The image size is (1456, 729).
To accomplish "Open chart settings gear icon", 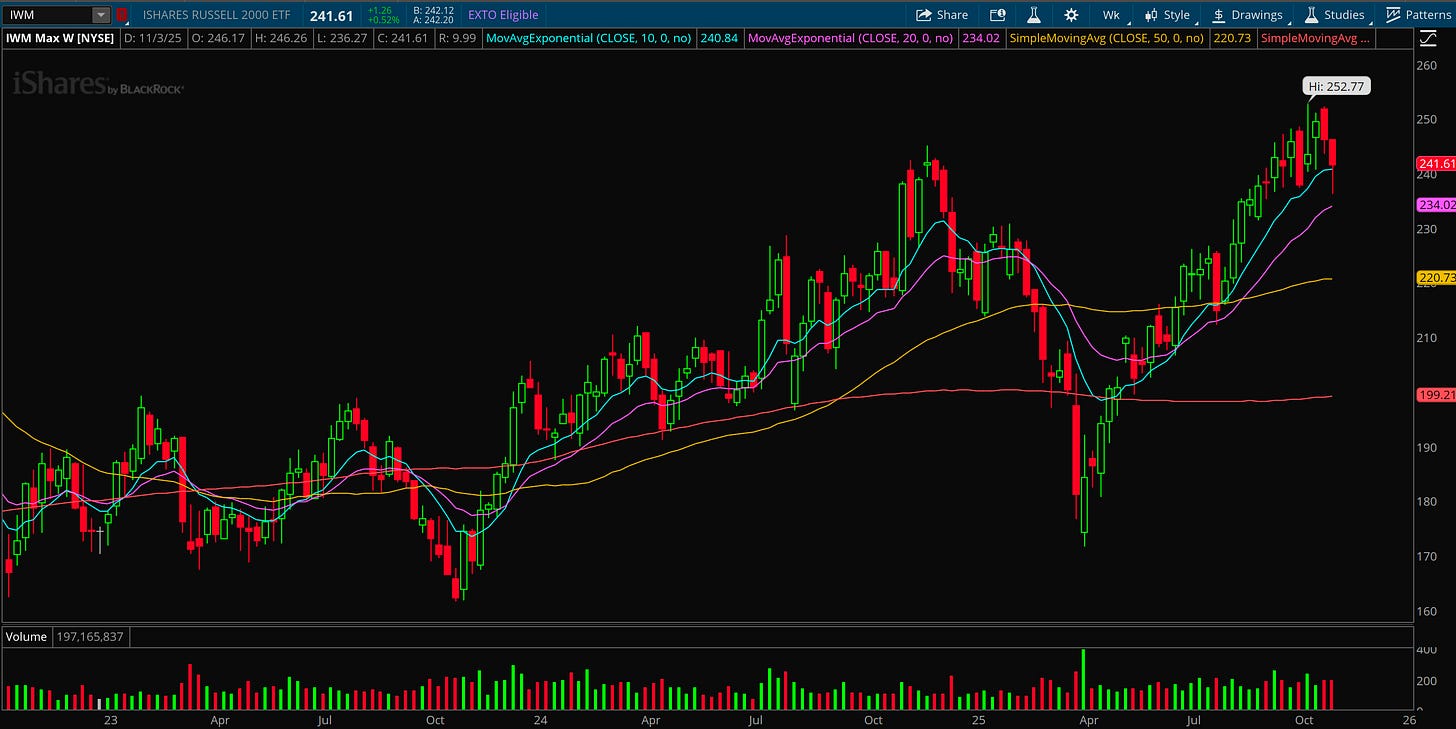I will point(1071,15).
